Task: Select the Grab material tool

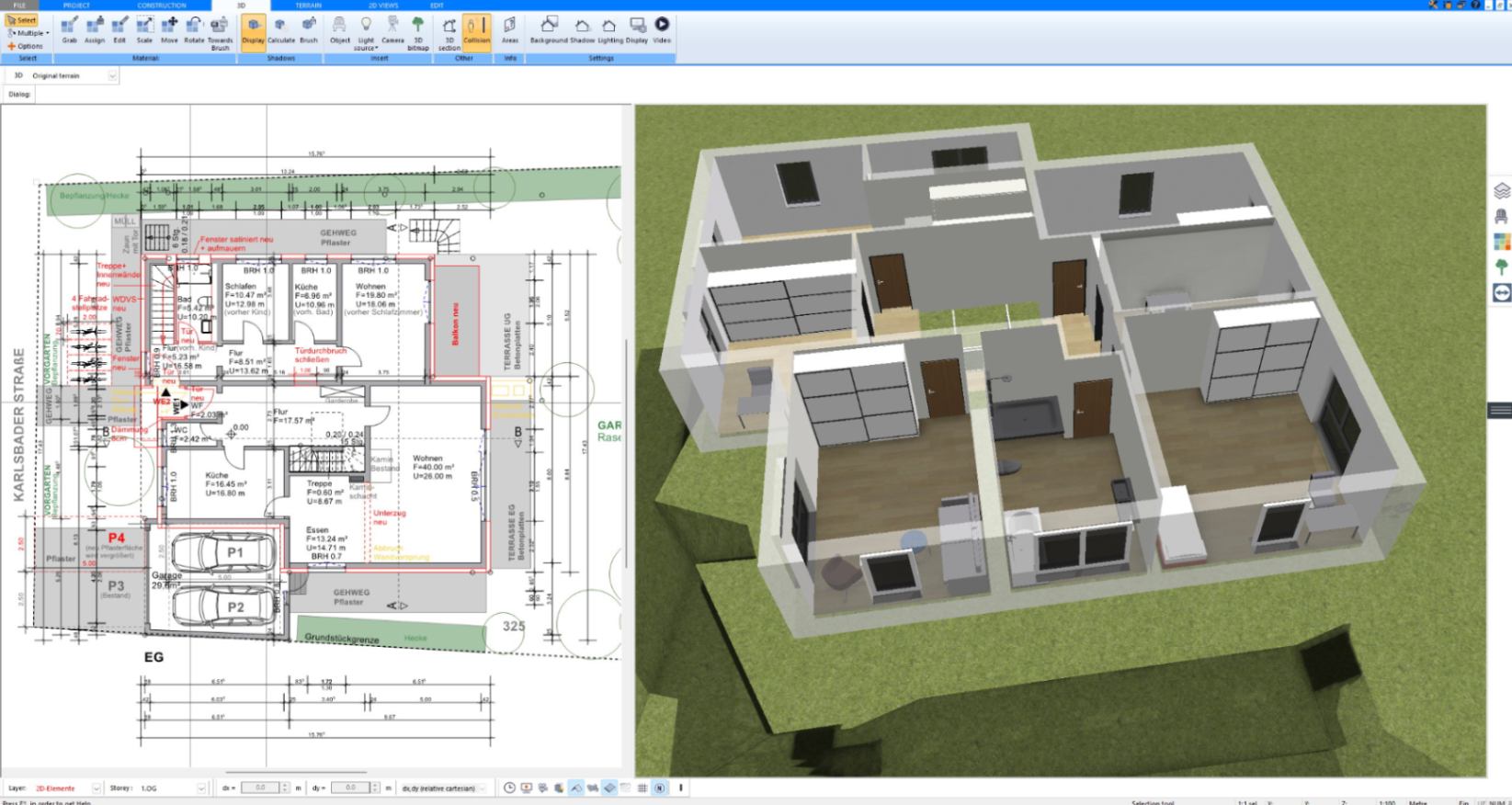Action: tap(69, 30)
